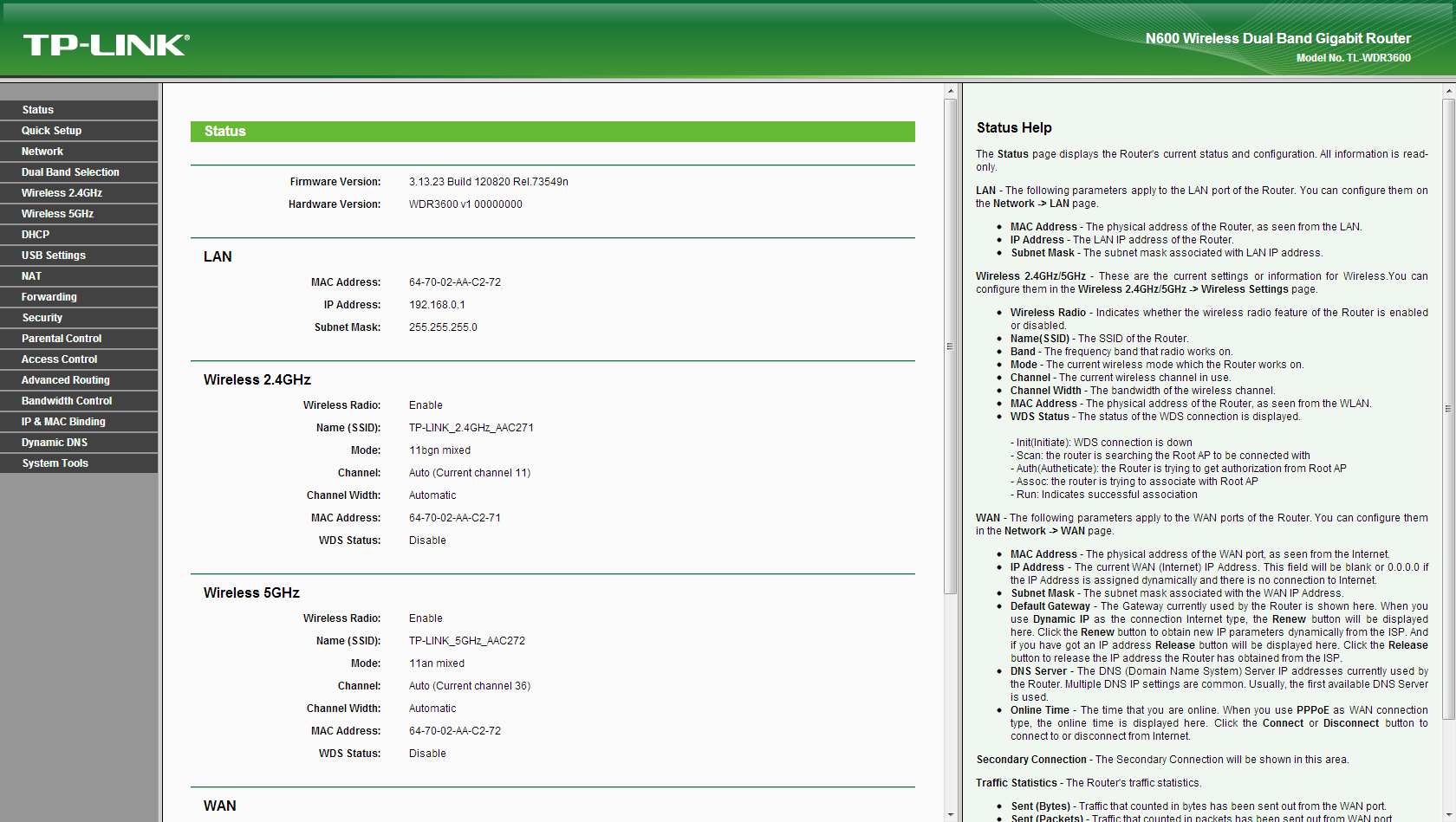Viewport: 1456px width, 822px height.
Task: Click the main status pane scrollbar thumb
Action: tap(951, 346)
